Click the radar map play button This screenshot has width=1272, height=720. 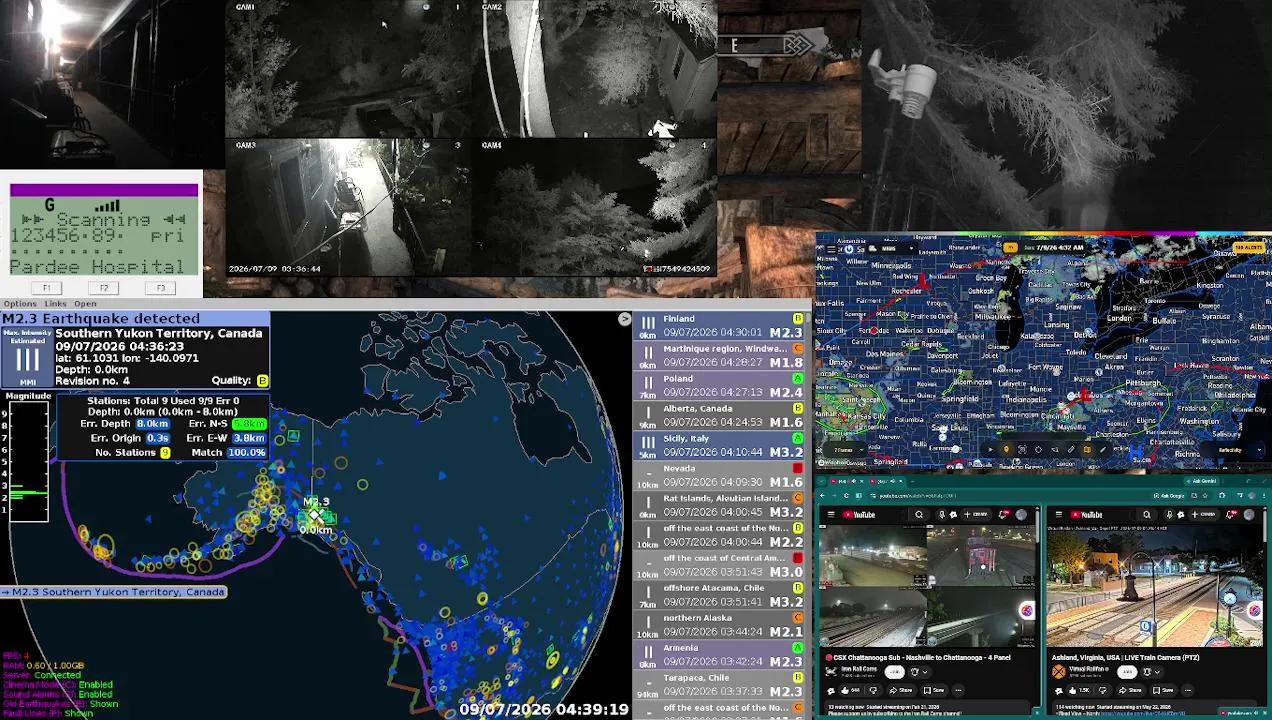[991, 449]
